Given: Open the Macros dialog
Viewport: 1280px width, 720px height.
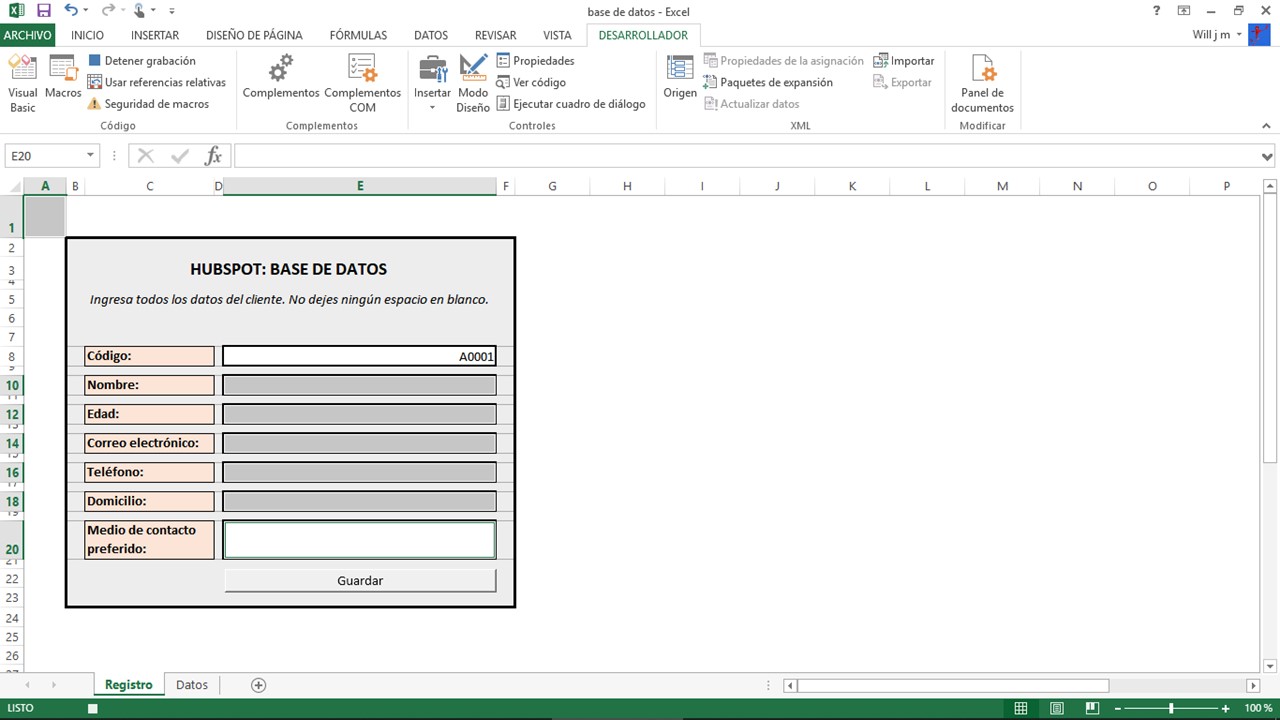Looking at the screenshot, I should (63, 77).
